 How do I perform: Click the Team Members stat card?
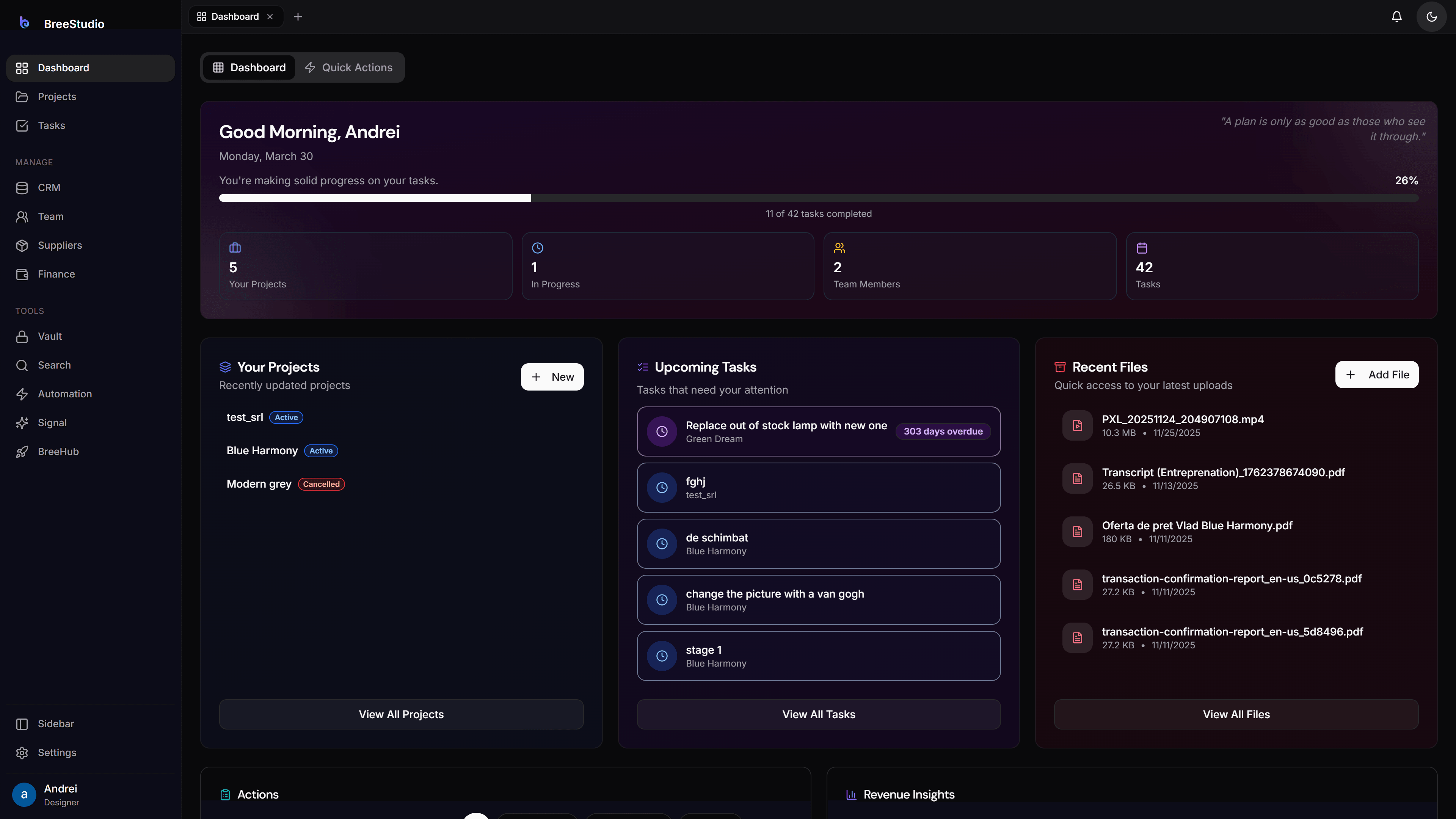click(970, 266)
